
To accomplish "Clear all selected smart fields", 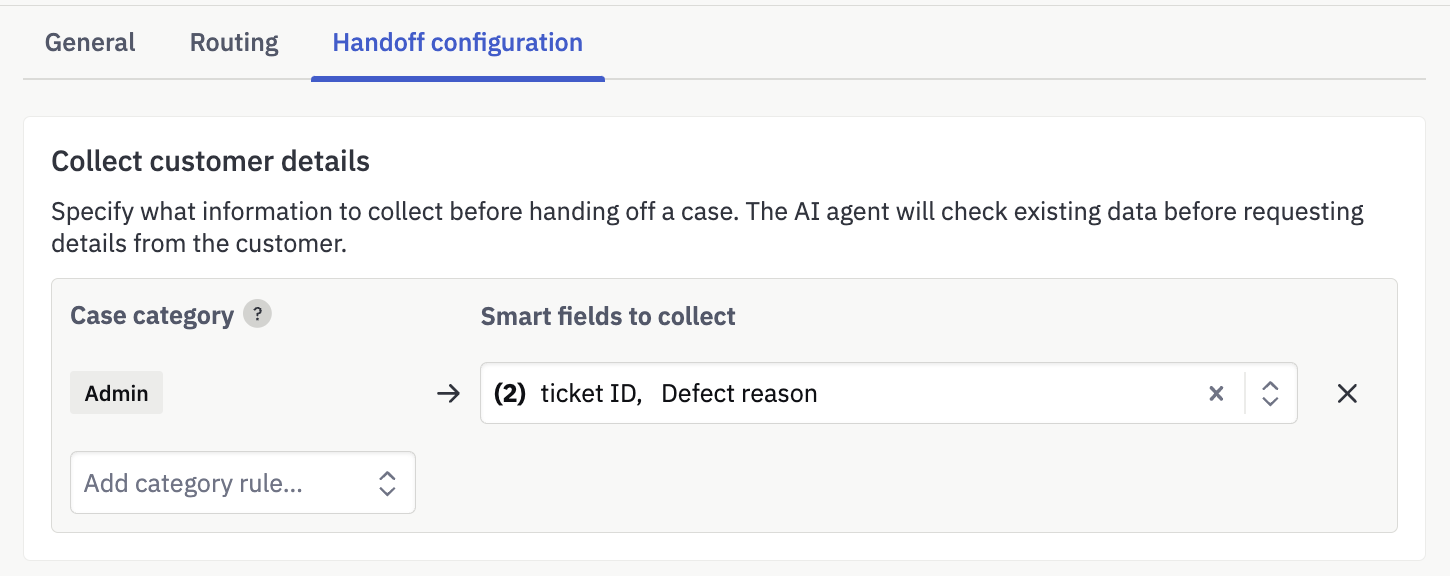I will coord(1216,394).
